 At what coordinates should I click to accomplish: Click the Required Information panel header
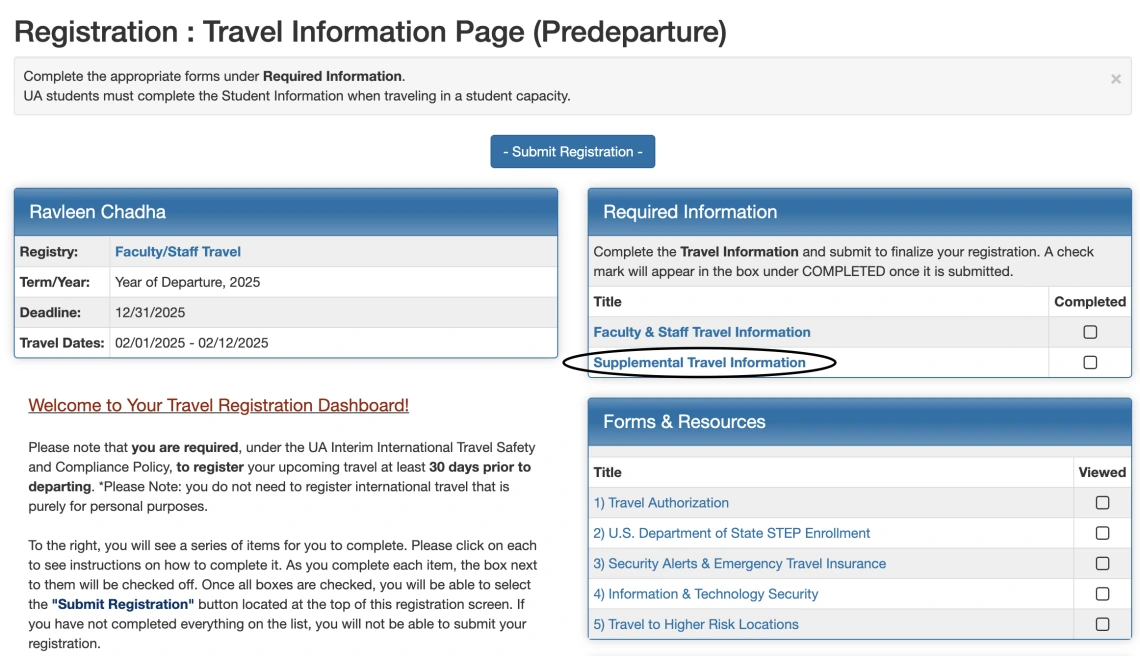pos(859,212)
